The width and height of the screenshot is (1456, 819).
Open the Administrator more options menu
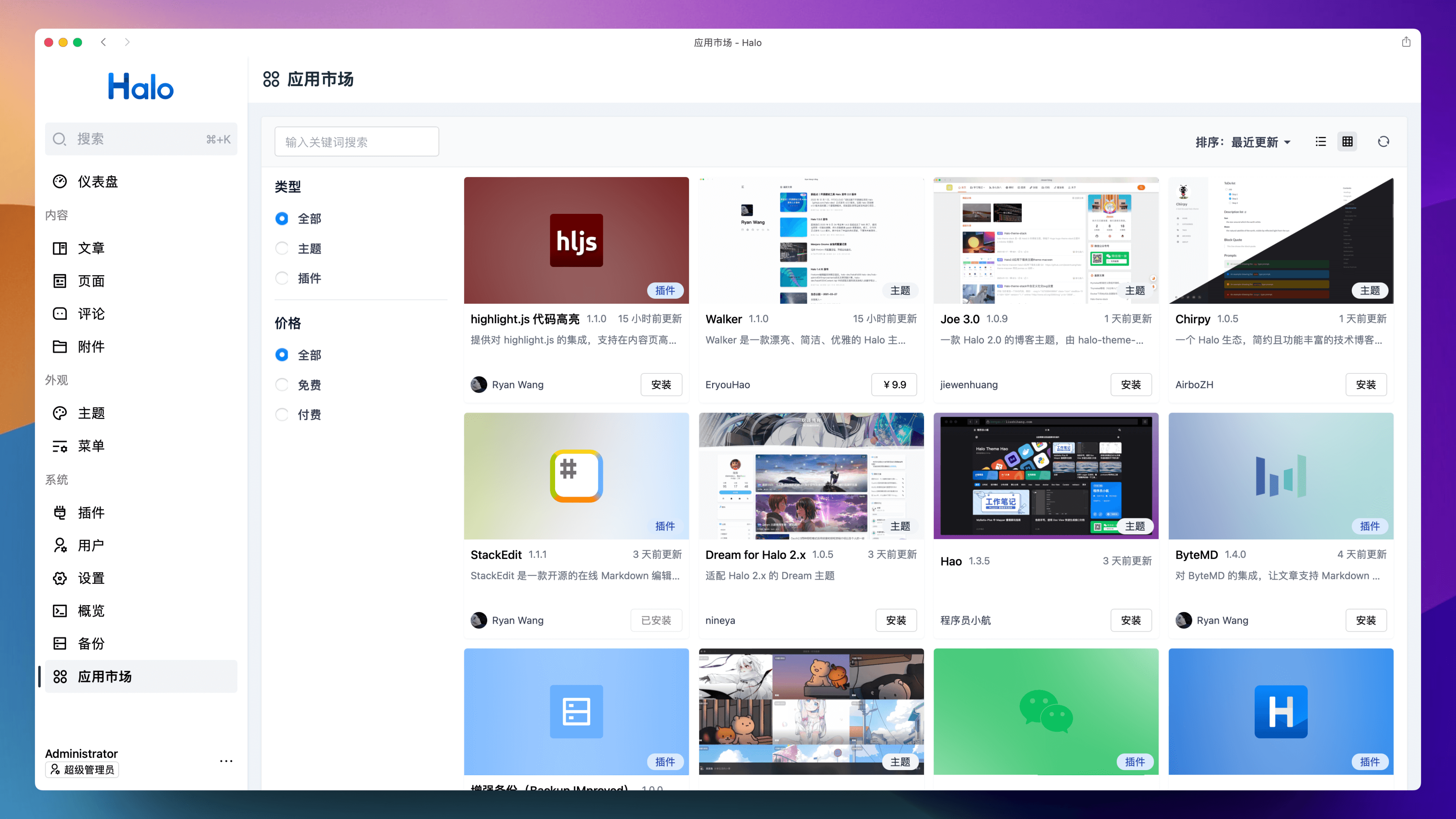tap(226, 761)
